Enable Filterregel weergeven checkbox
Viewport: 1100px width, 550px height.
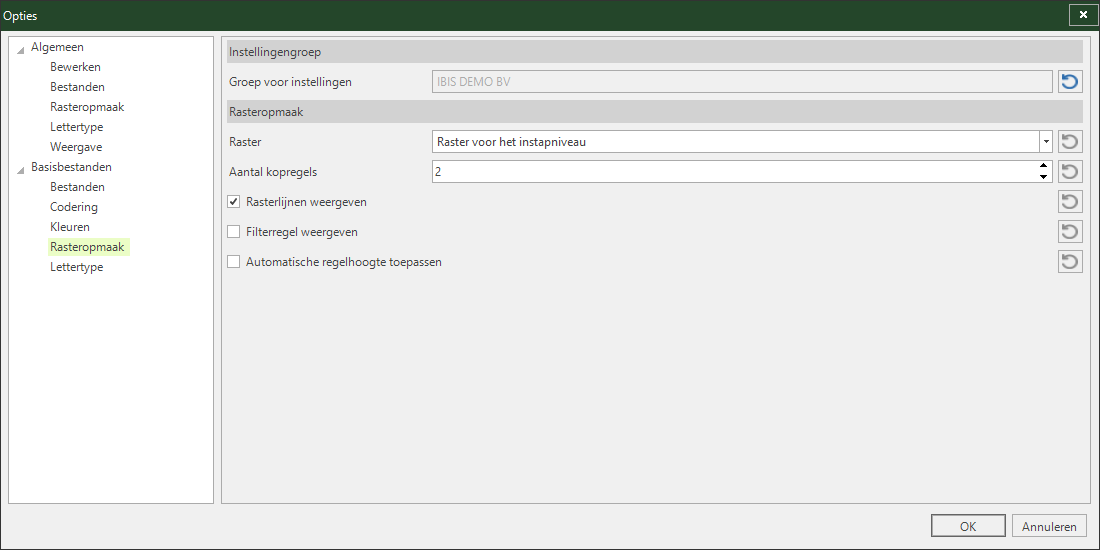pyautogui.click(x=234, y=232)
